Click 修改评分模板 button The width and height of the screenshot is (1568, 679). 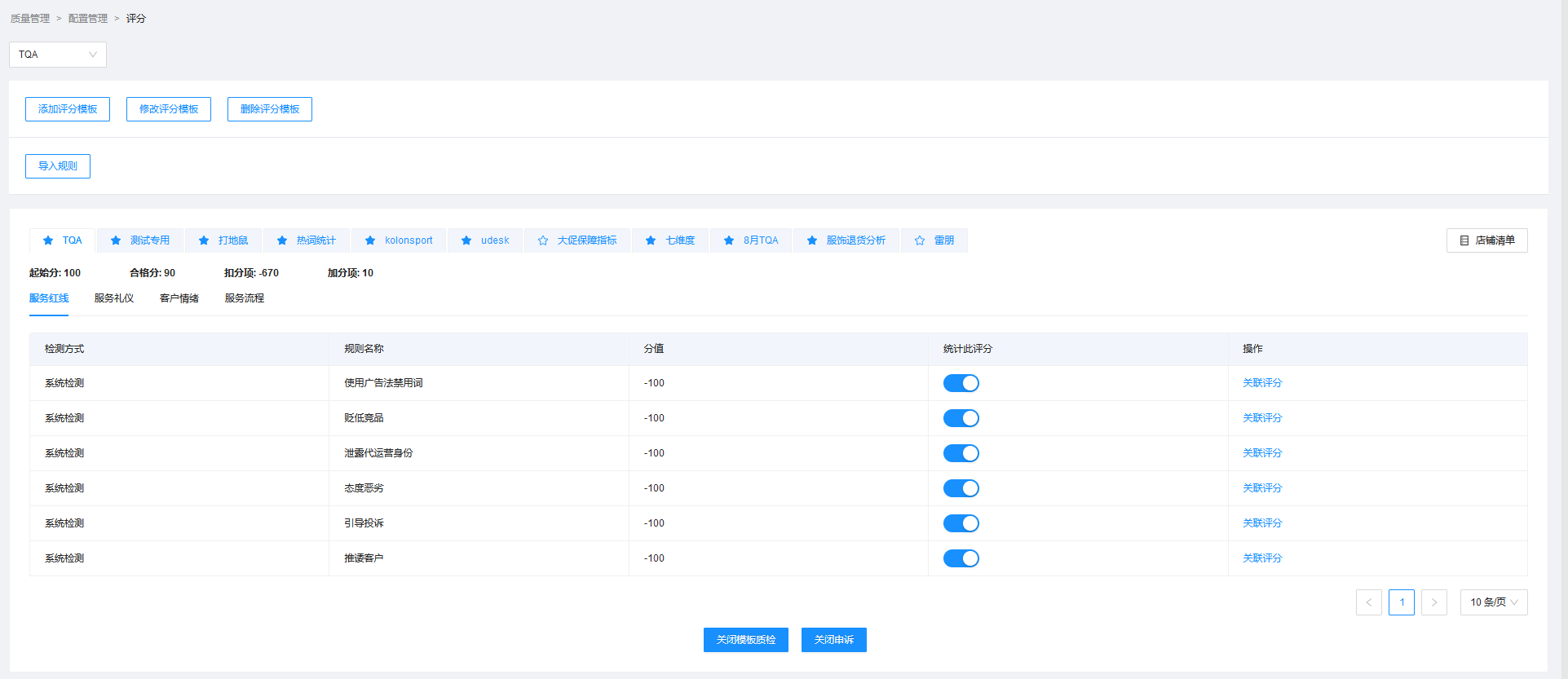tap(169, 109)
